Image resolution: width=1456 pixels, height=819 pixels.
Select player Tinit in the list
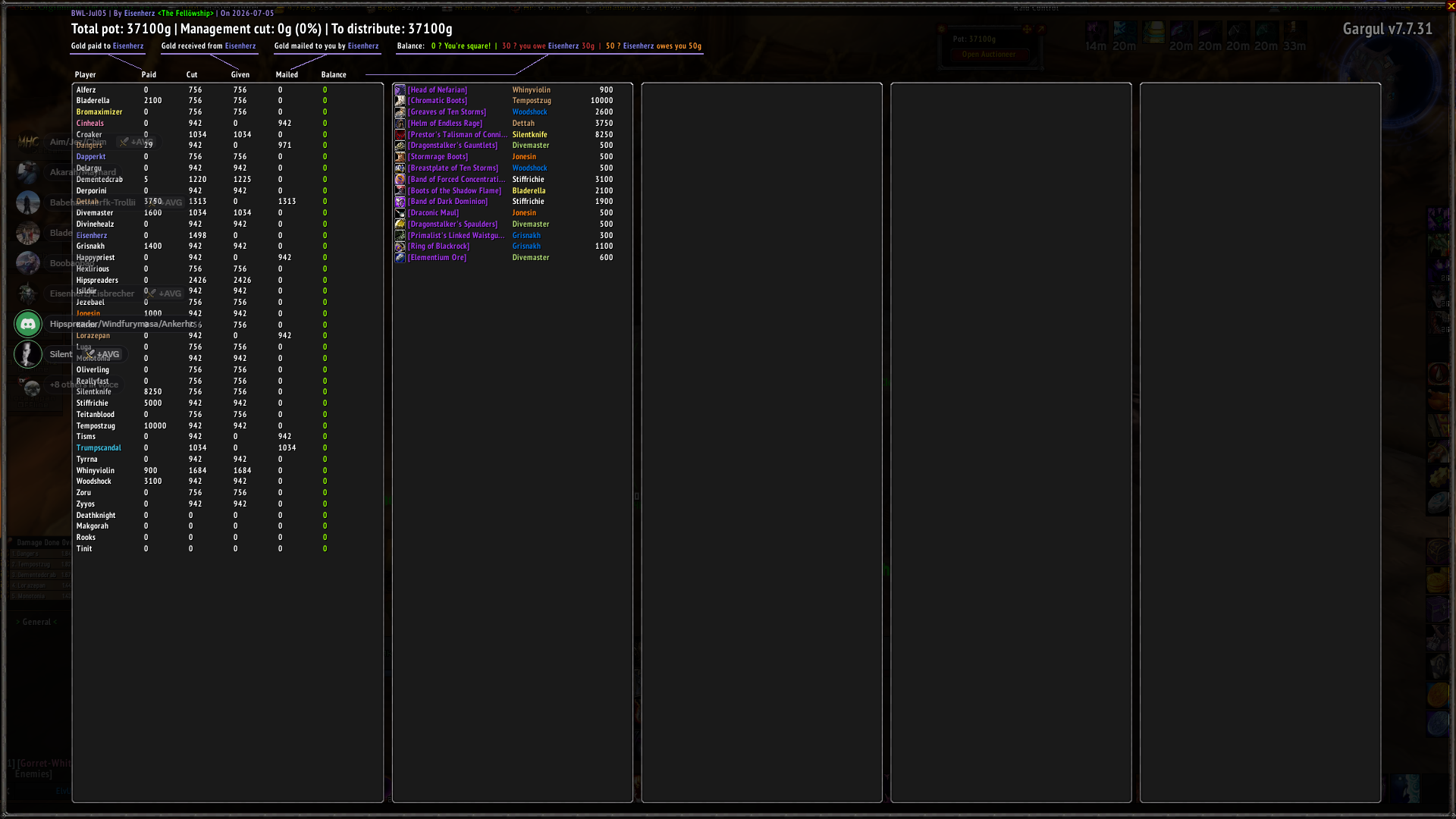coord(84,549)
